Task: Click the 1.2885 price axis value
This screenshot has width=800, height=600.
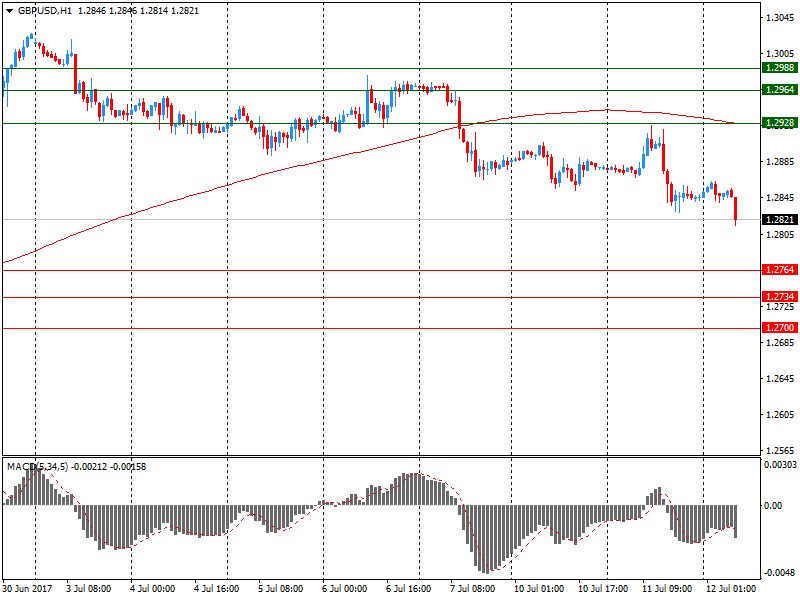Action: [x=780, y=162]
